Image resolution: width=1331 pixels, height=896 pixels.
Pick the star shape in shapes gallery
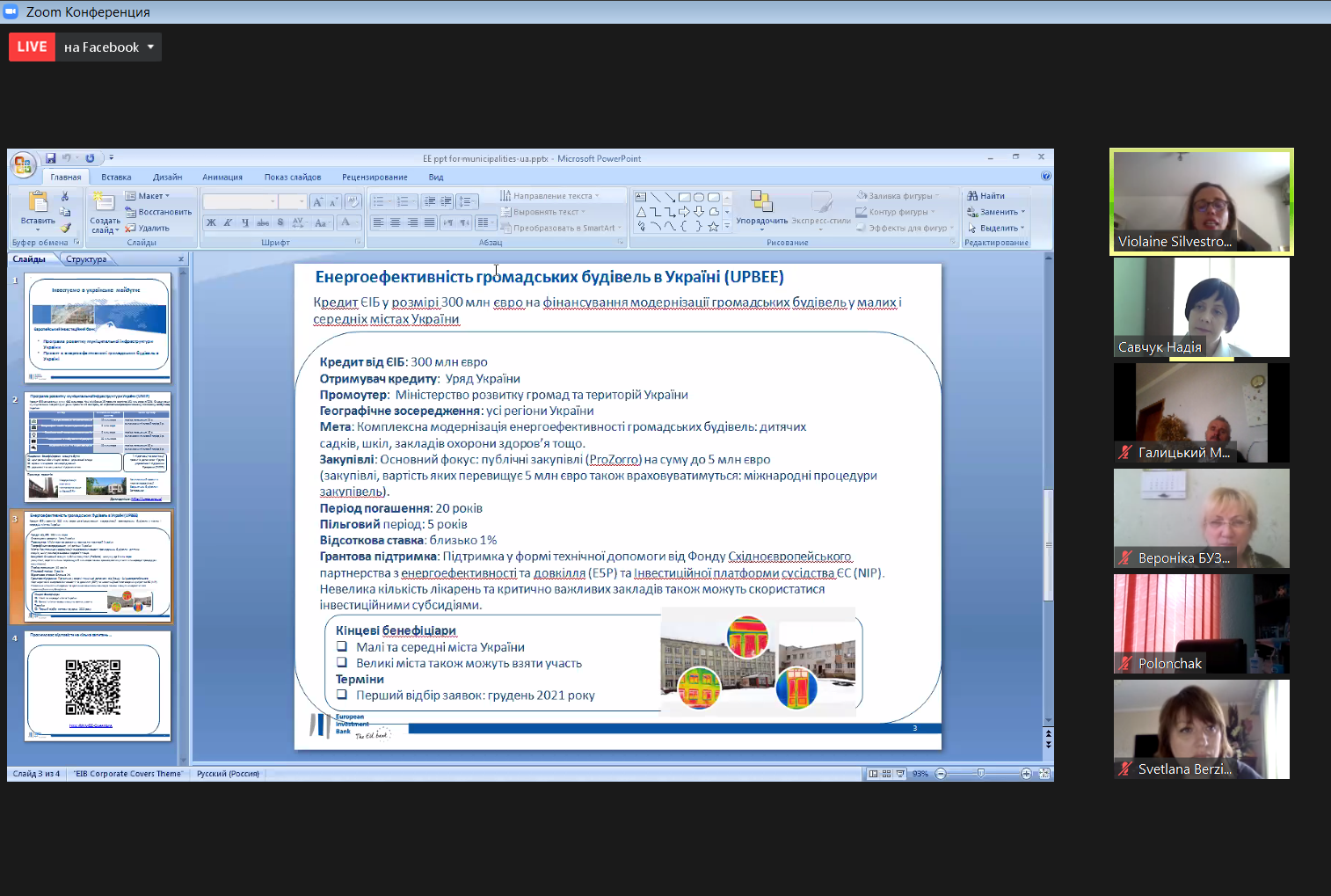click(713, 226)
